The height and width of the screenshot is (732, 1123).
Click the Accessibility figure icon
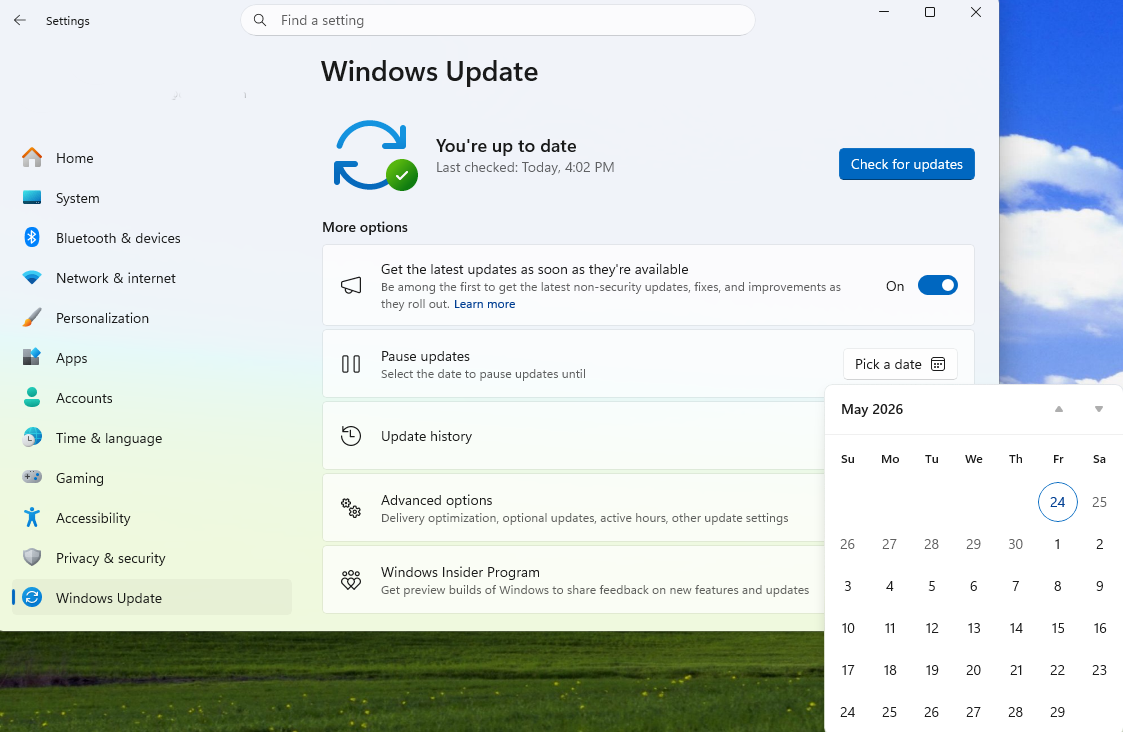pos(32,518)
